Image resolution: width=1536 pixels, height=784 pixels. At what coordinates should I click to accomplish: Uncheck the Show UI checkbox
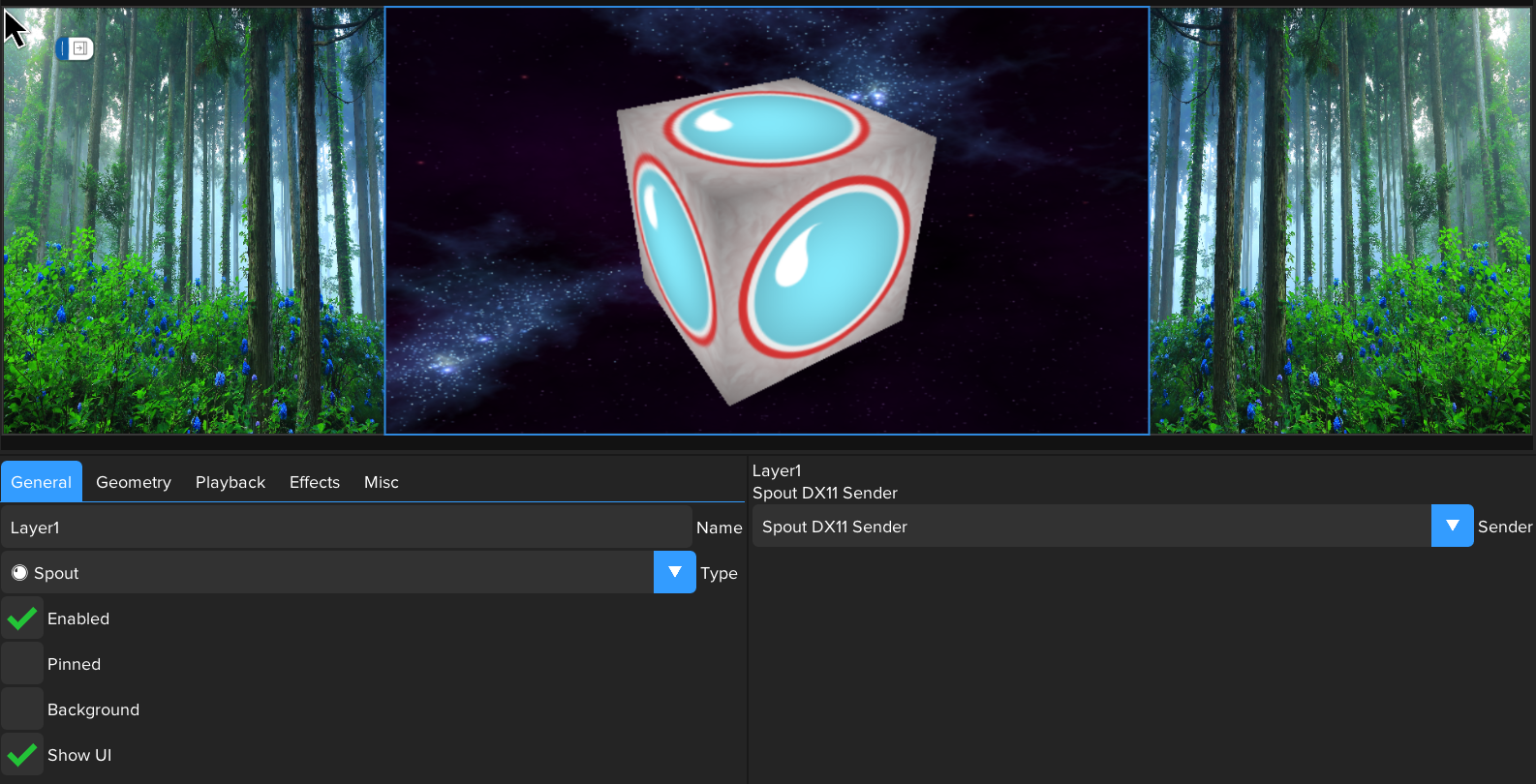[22, 755]
